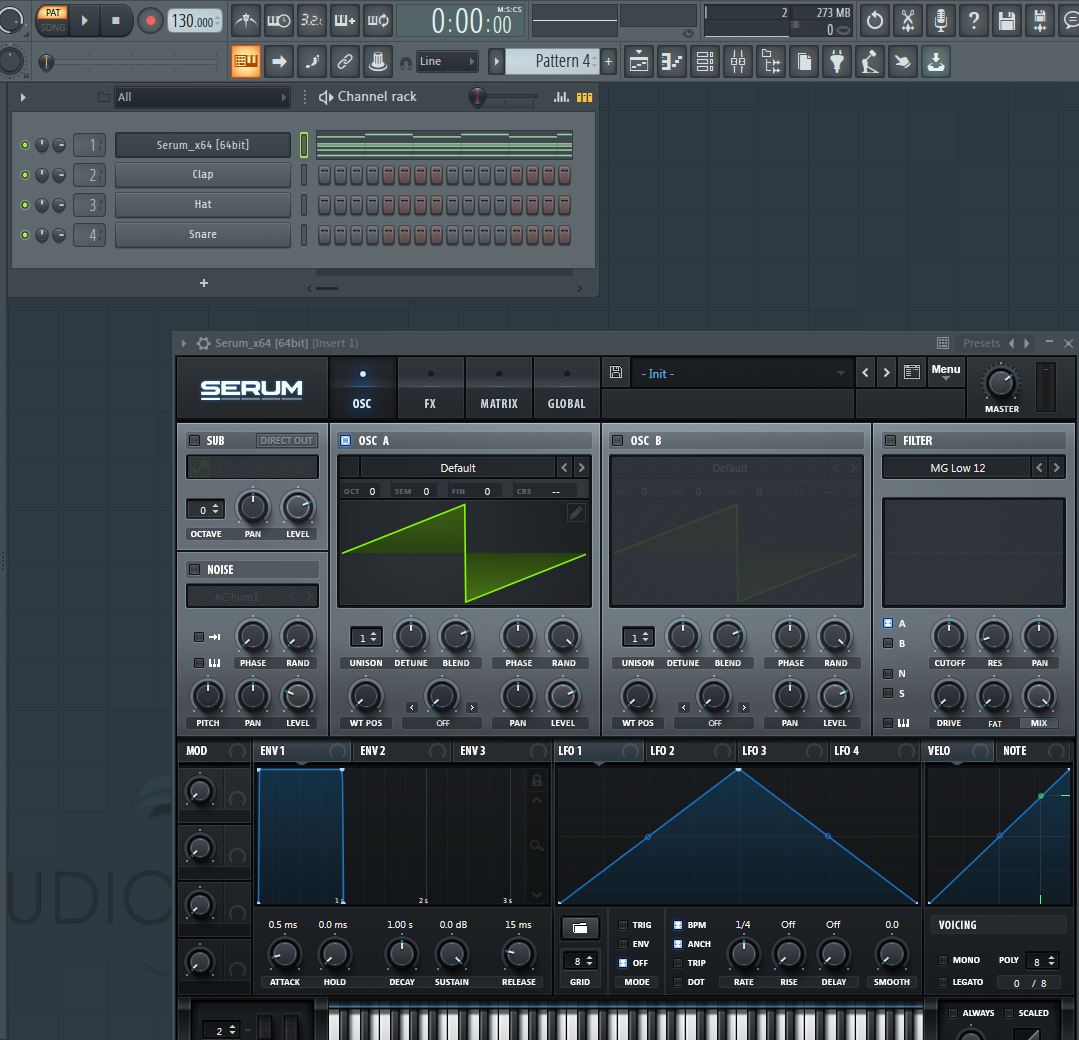The image size is (1079, 1040).
Task: Select the ENV 3 tab
Action: tap(501, 751)
